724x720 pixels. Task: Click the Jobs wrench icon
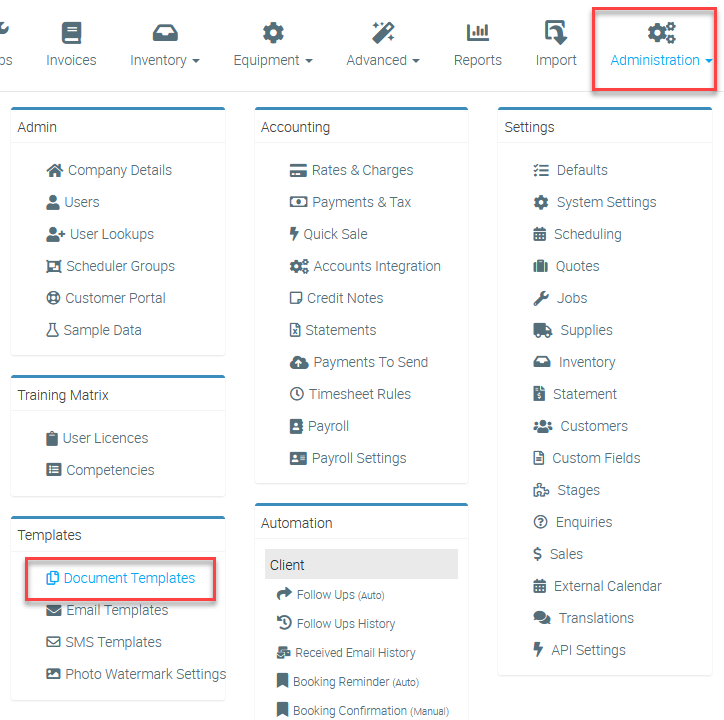541,298
